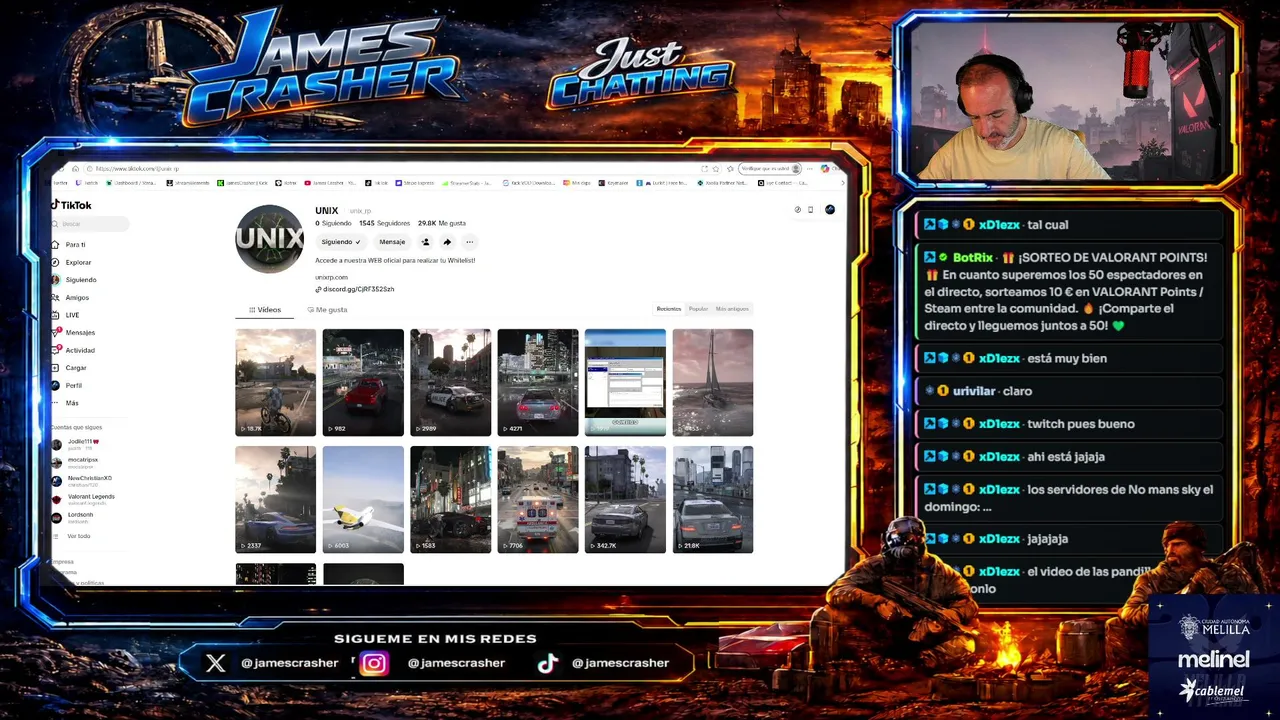Sort videos by Más antiguos
Image resolution: width=1280 pixels, height=720 pixels.
tap(732, 309)
